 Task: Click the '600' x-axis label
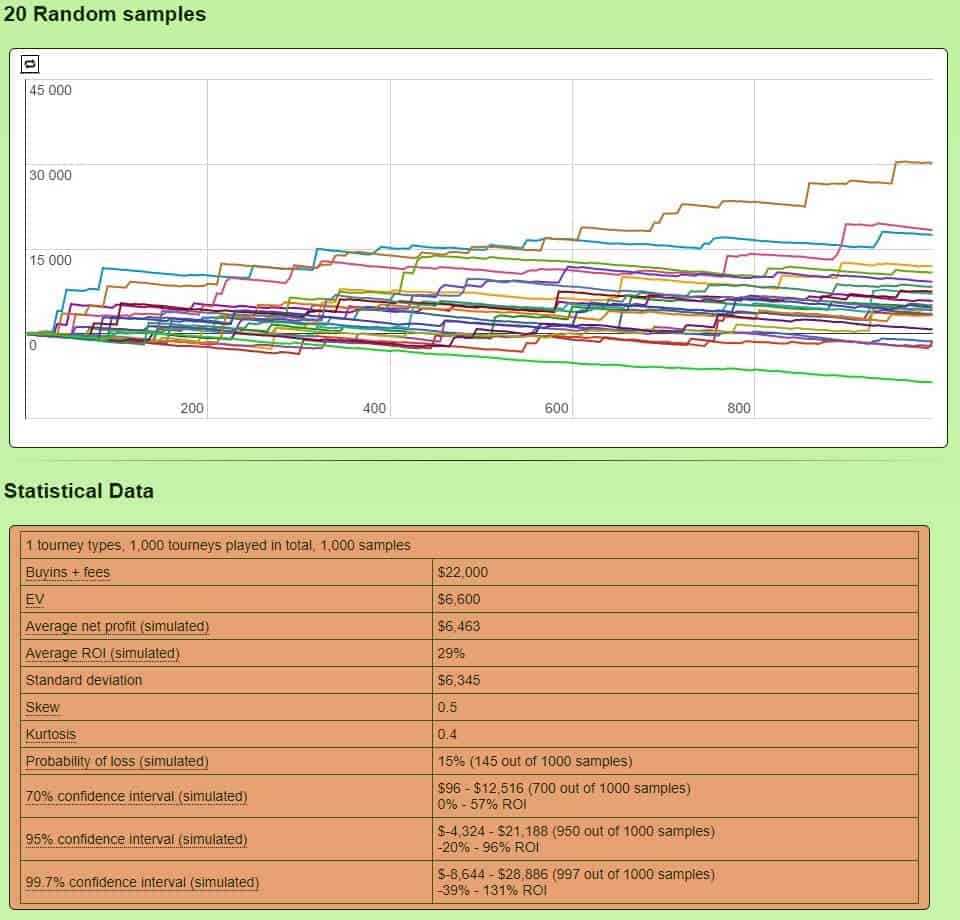tap(557, 408)
